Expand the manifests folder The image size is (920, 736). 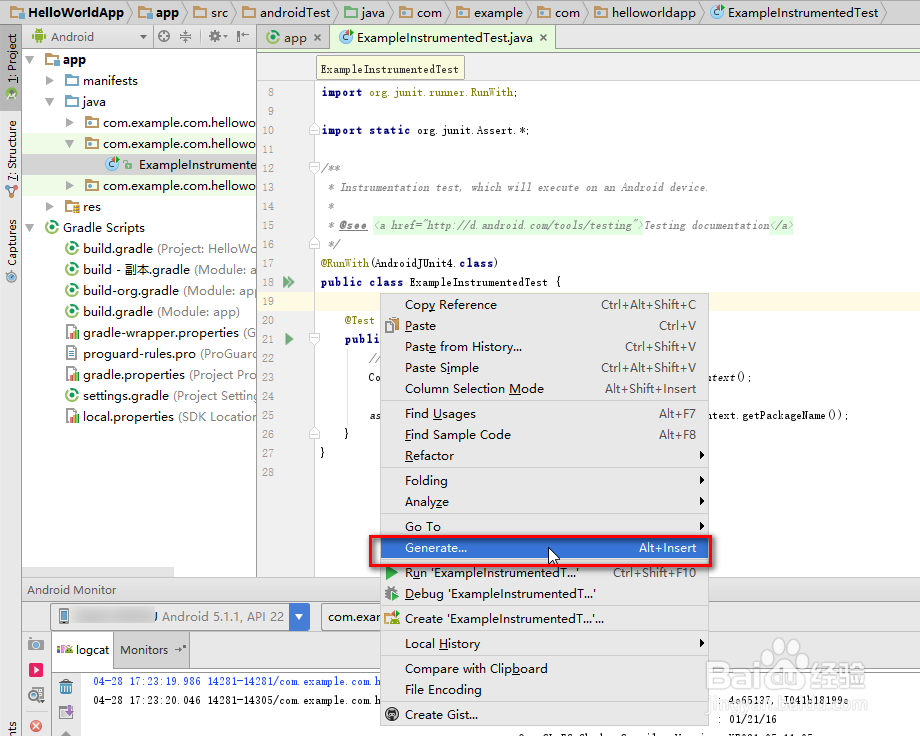[50, 80]
